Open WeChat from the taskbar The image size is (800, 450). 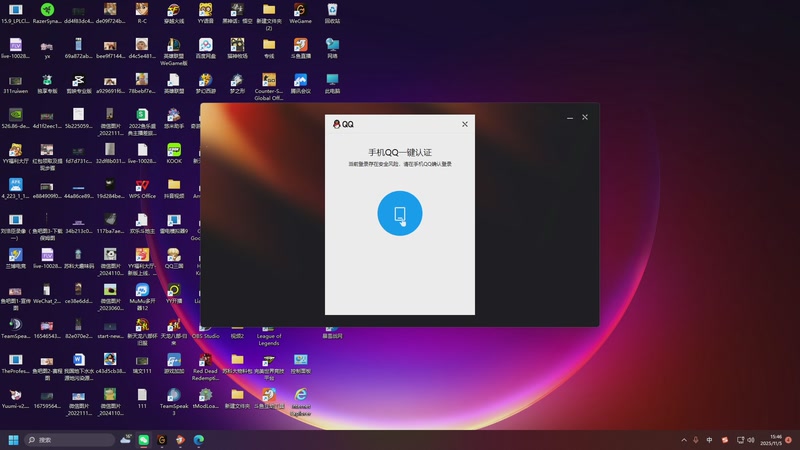click(x=144, y=440)
